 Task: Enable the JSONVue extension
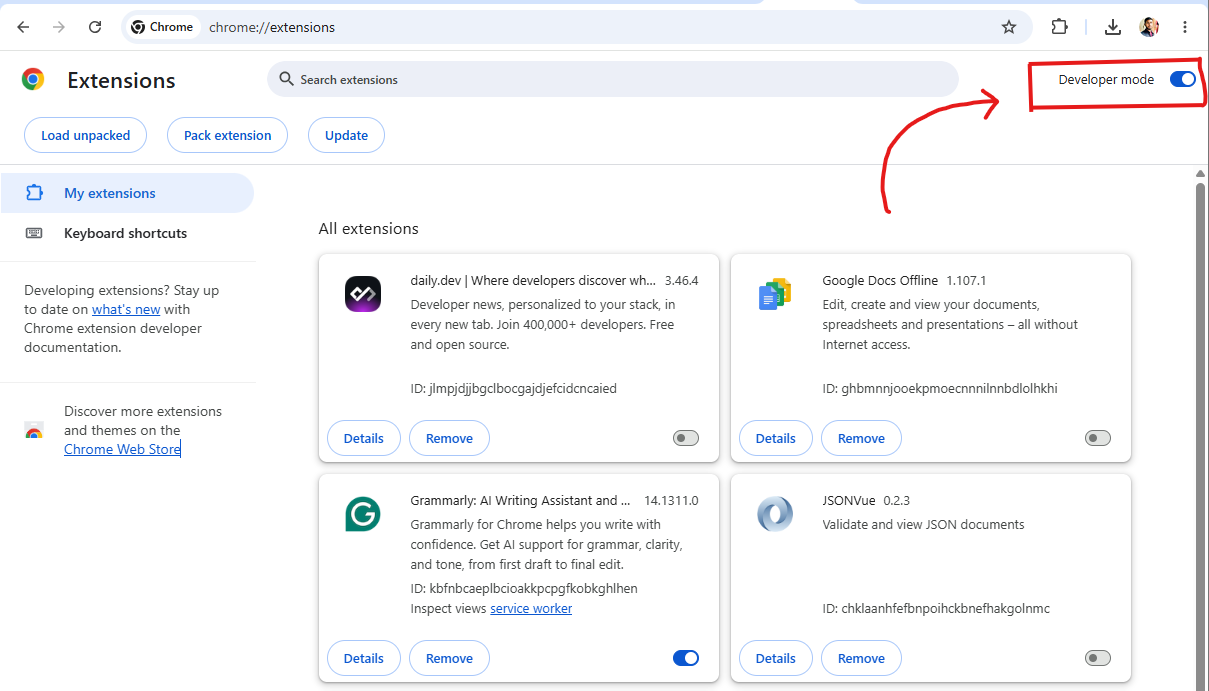[1098, 658]
